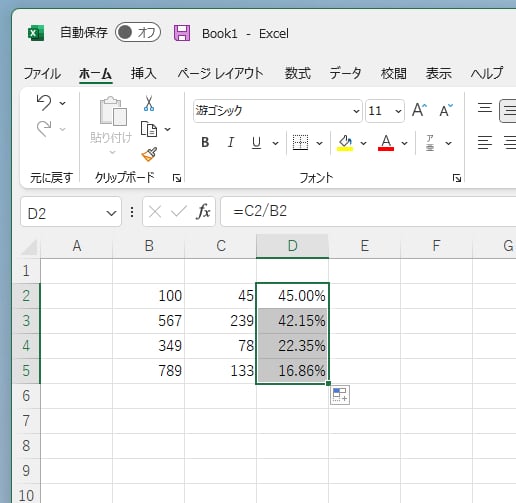
Task: Open the Copy options dropdown arrow
Action: pyautogui.click(x=168, y=129)
